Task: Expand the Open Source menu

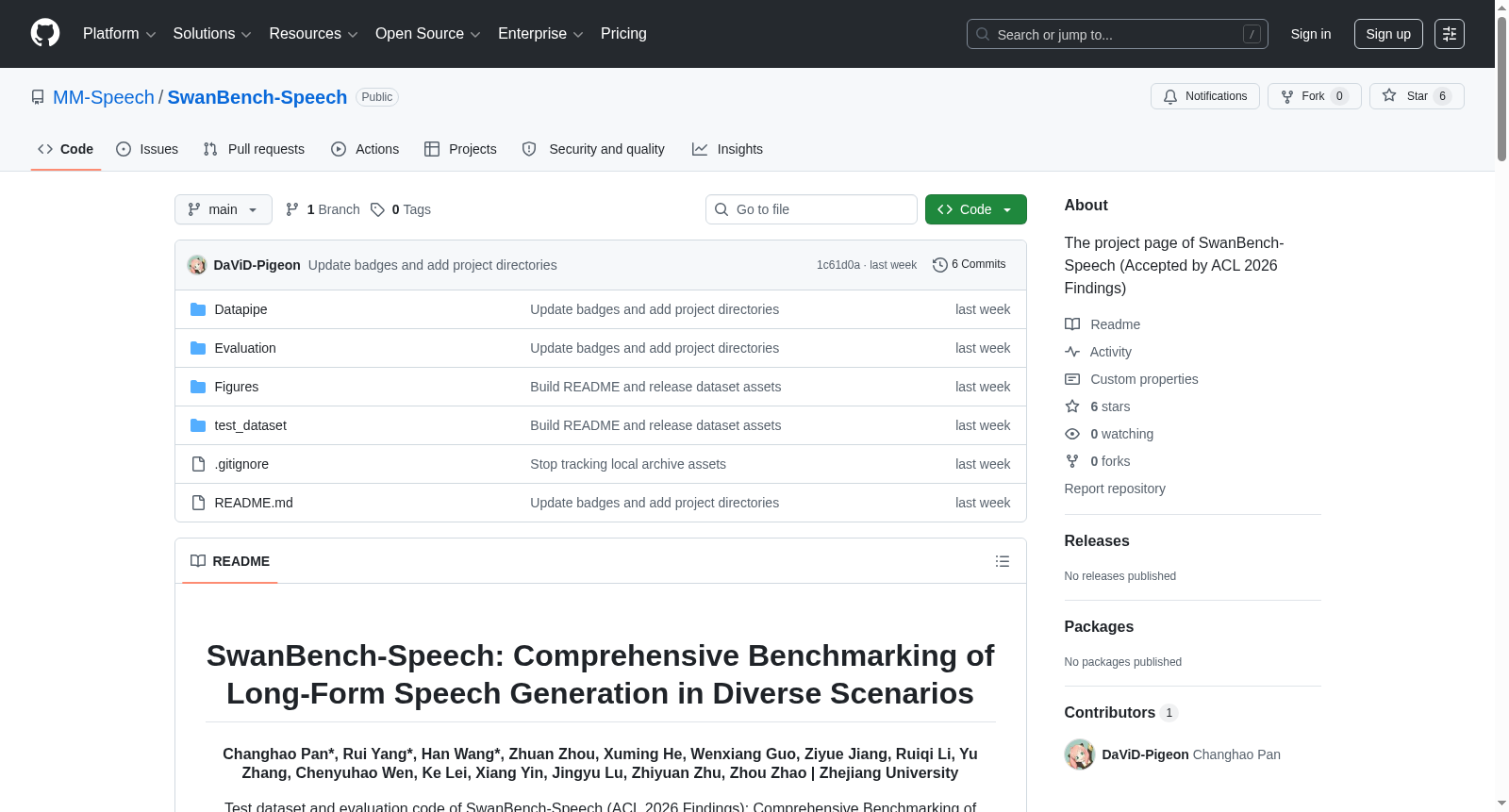Action: (428, 34)
